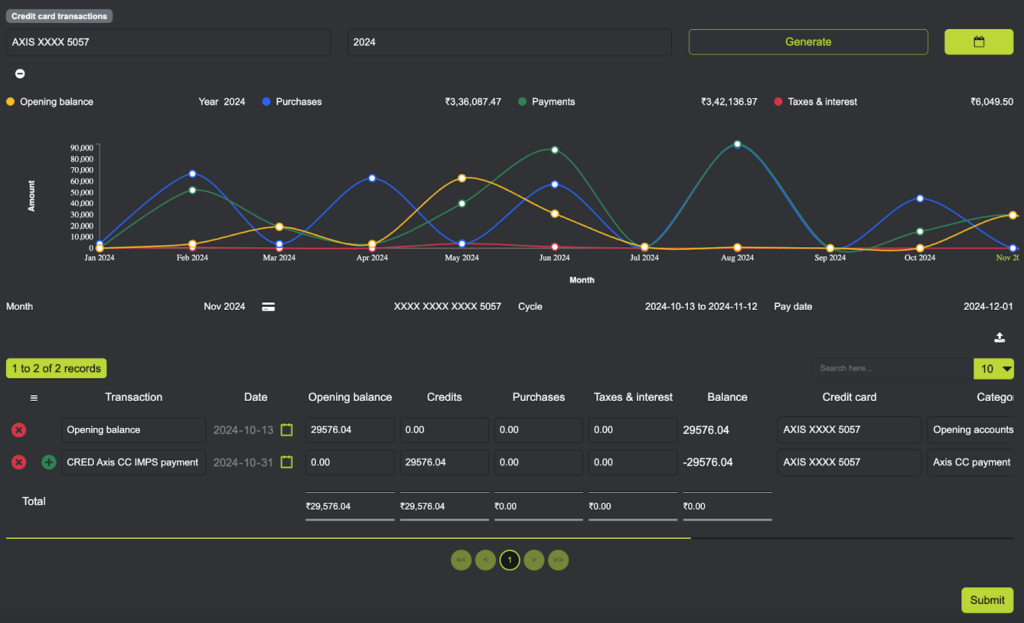Click the May 2024 Opening balance data point
Screen dimensions: 1024x623
pos(462,178)
